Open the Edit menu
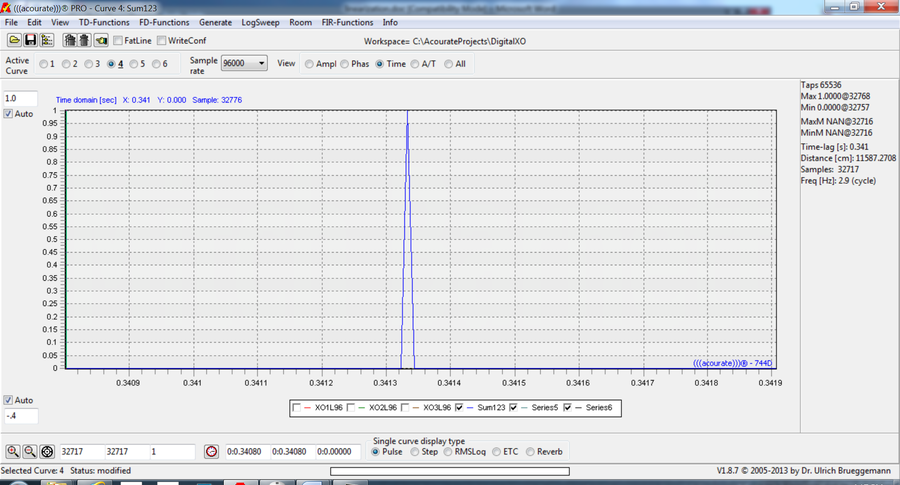This screenshot has height=485, width=900. coord(34,22)
